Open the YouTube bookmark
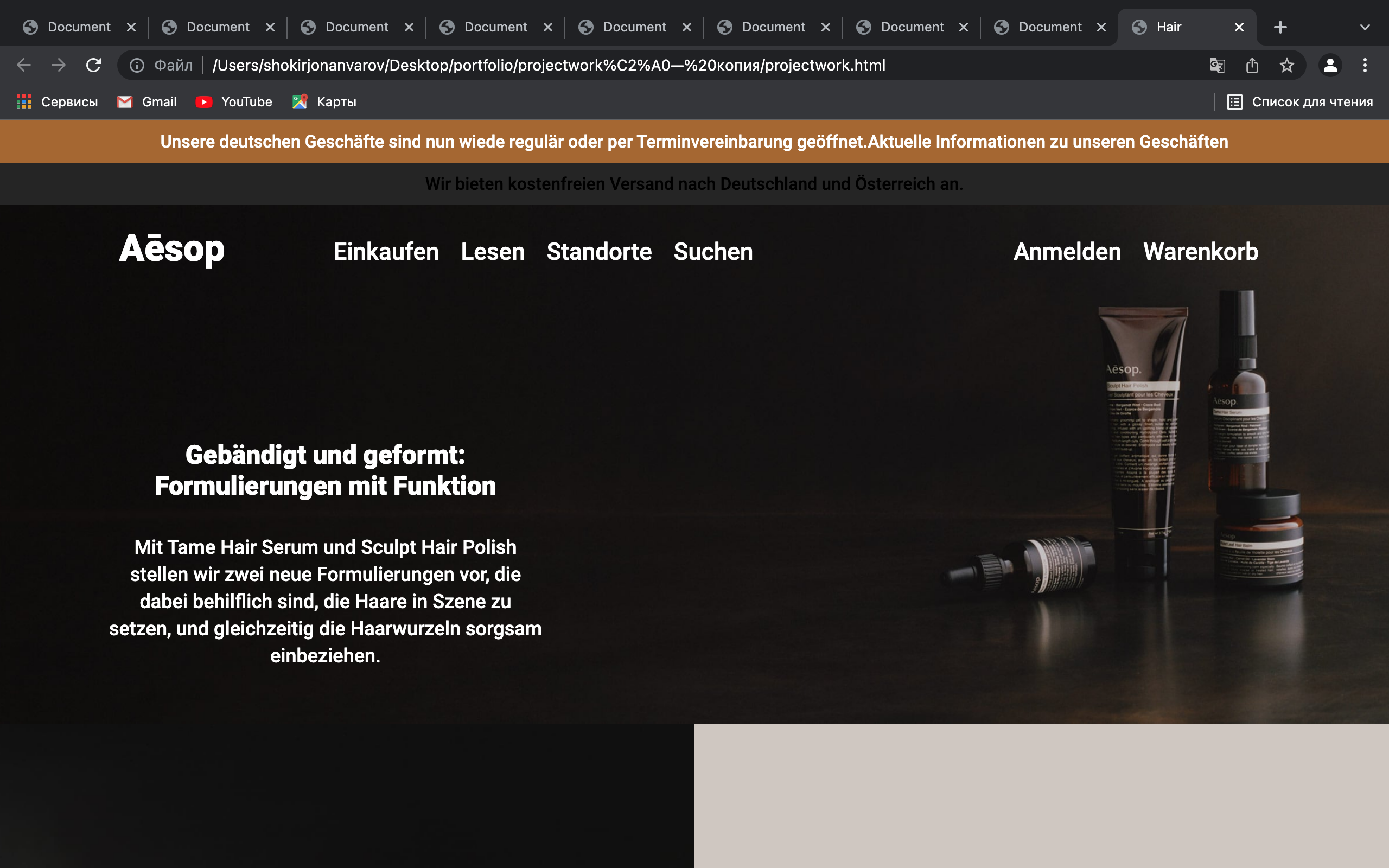The width and height of the screenshot is (1389, 868). tap(234, 101)
